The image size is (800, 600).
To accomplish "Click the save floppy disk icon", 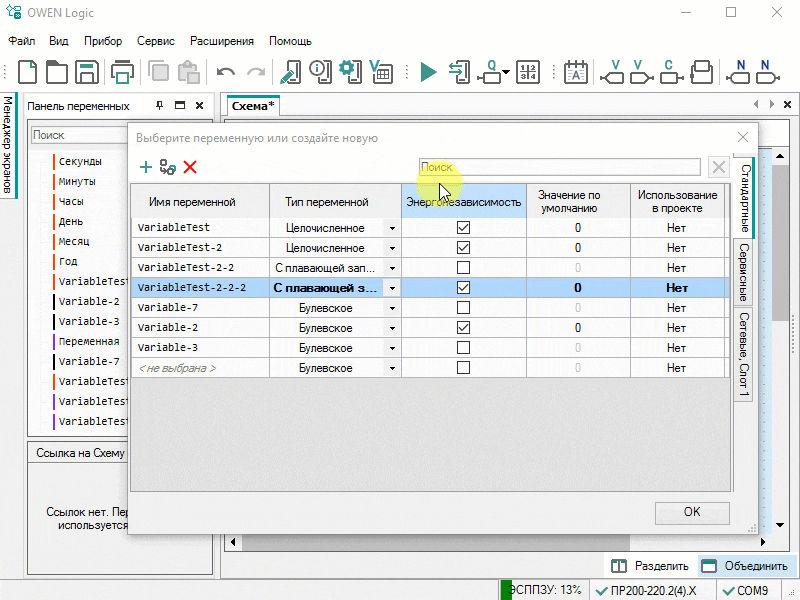I will pyautogui.click(x=87, y=72).
